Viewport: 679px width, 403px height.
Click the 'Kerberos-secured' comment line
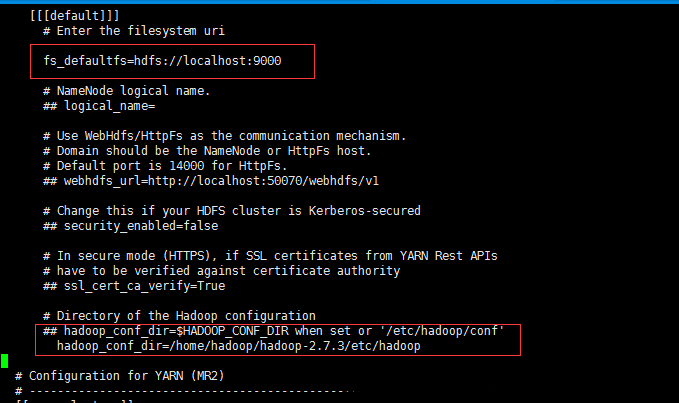click(x=232, y=210)
